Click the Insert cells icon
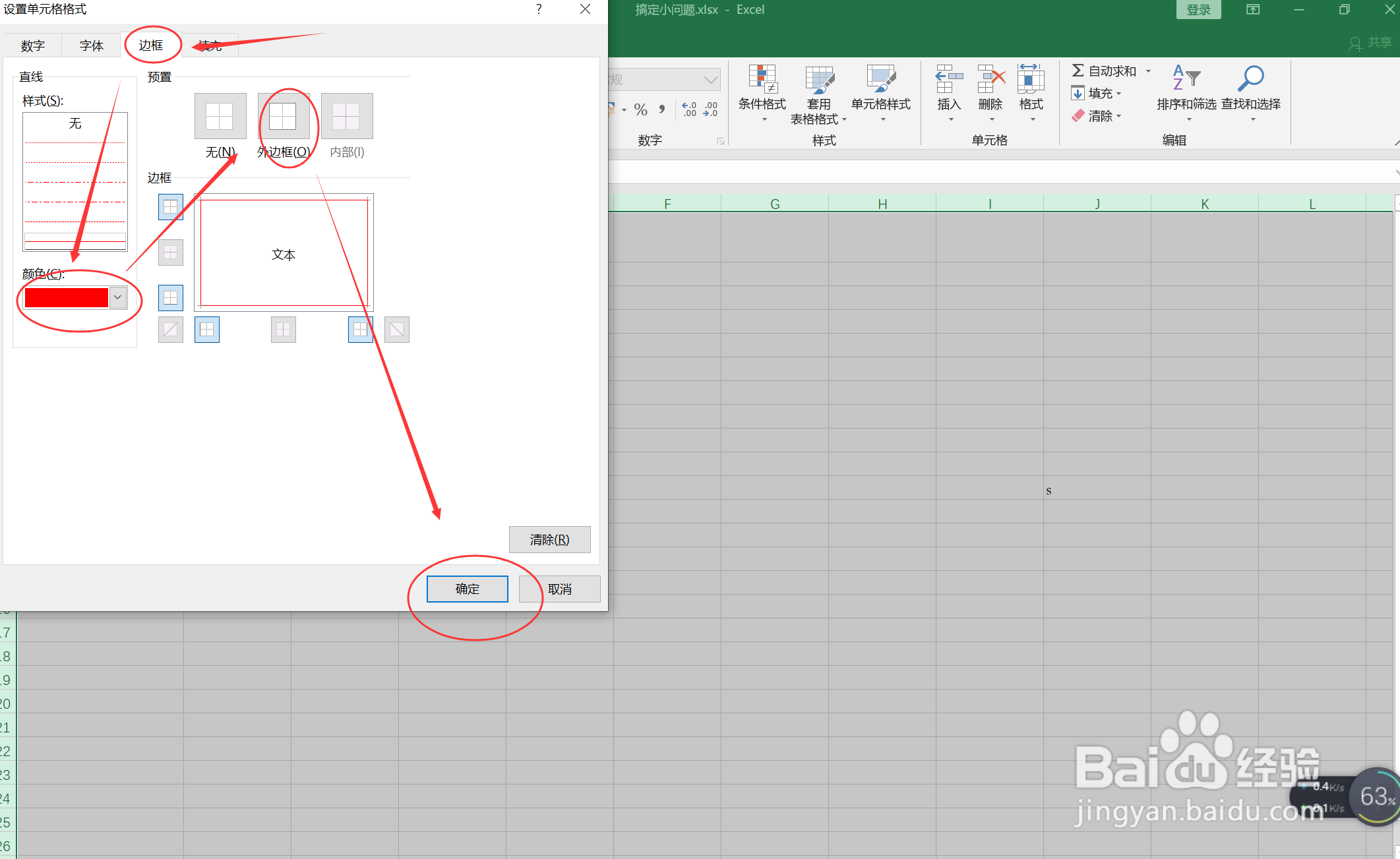Viewport: 1400px width, 859px height. pos(949,79)
